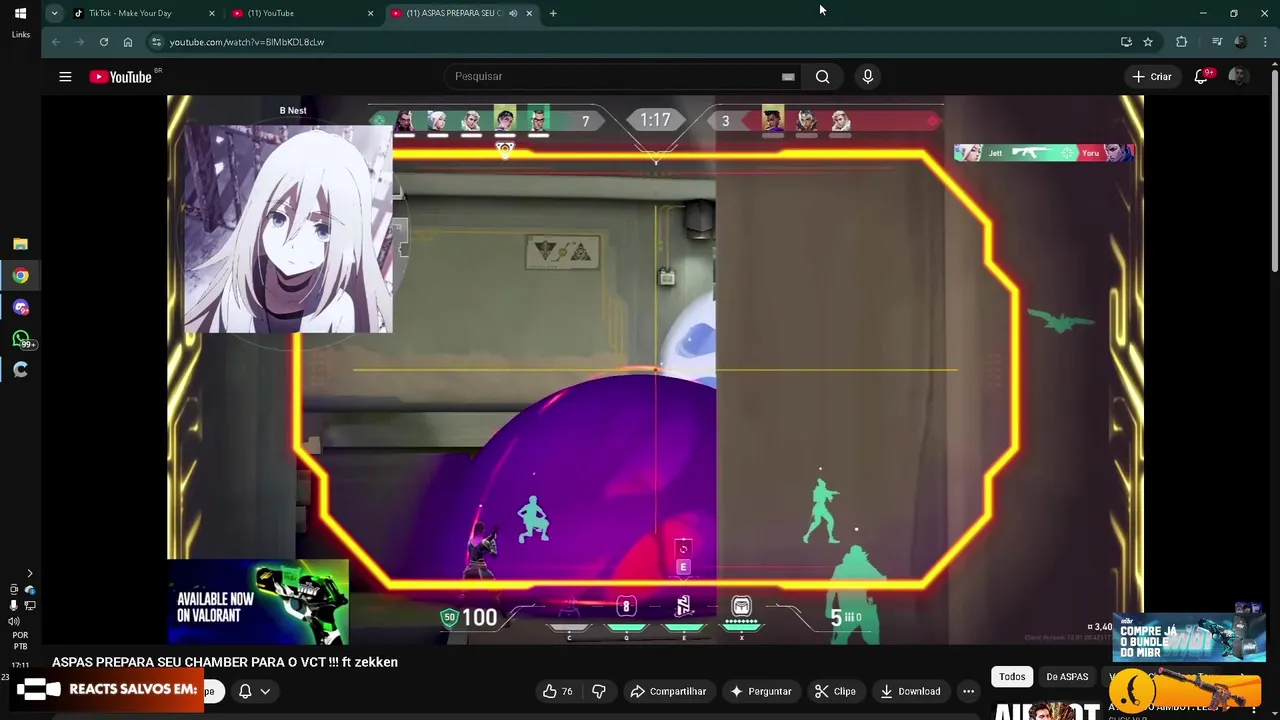Open Chrome profile avatar
This screenshot has width=1280, height=720.
(x=1241, y=42)
